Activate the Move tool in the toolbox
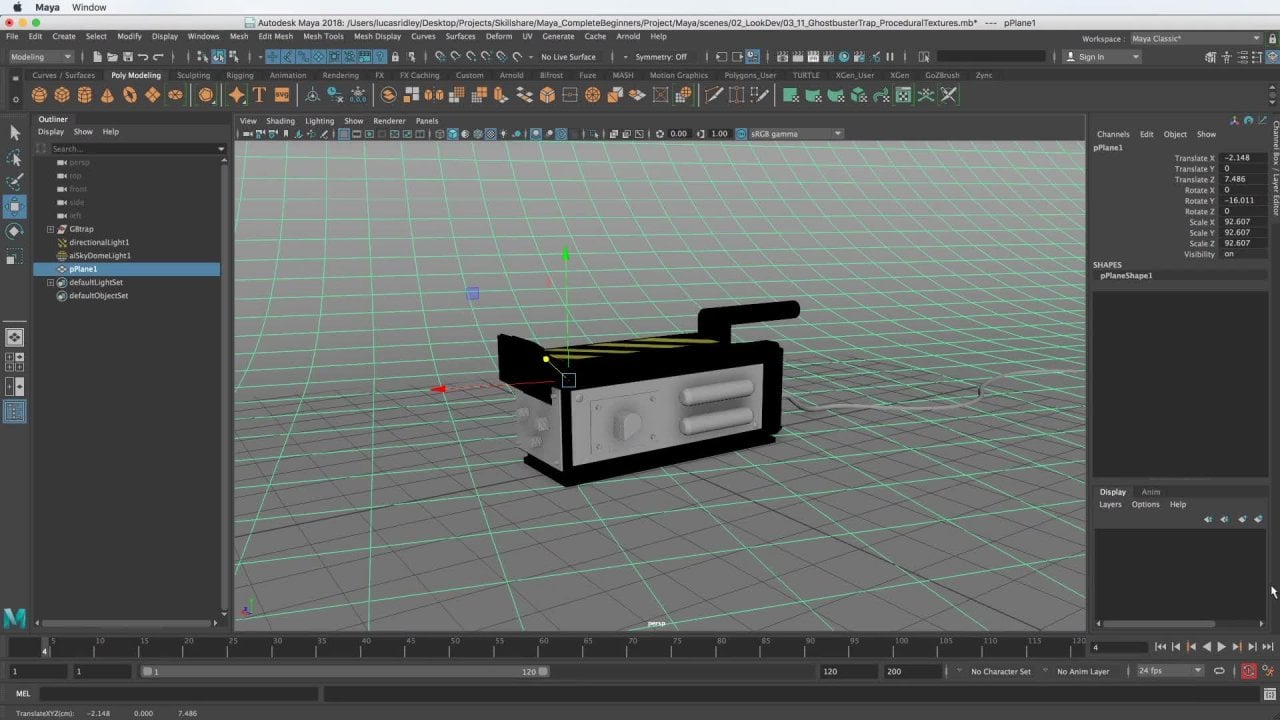The width and height of the screenshot is (1280, 720). 15,207
